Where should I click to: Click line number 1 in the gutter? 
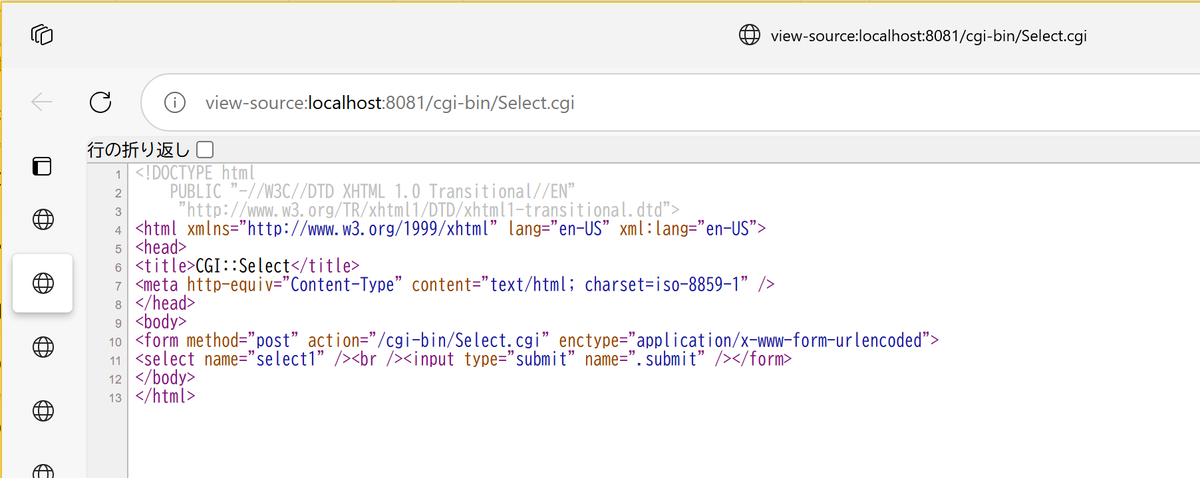(118, 174)
